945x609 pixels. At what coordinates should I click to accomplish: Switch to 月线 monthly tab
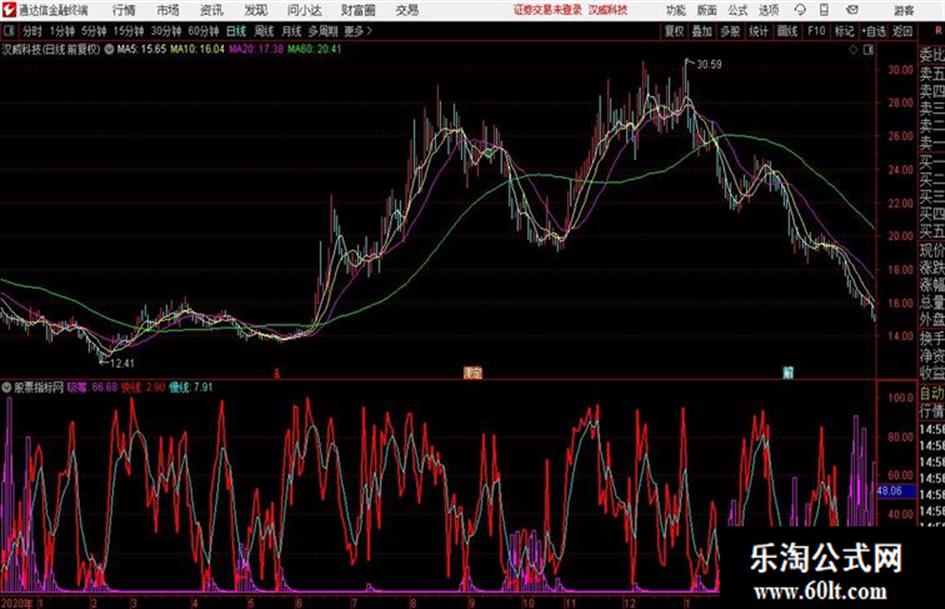tap(291, 31)
